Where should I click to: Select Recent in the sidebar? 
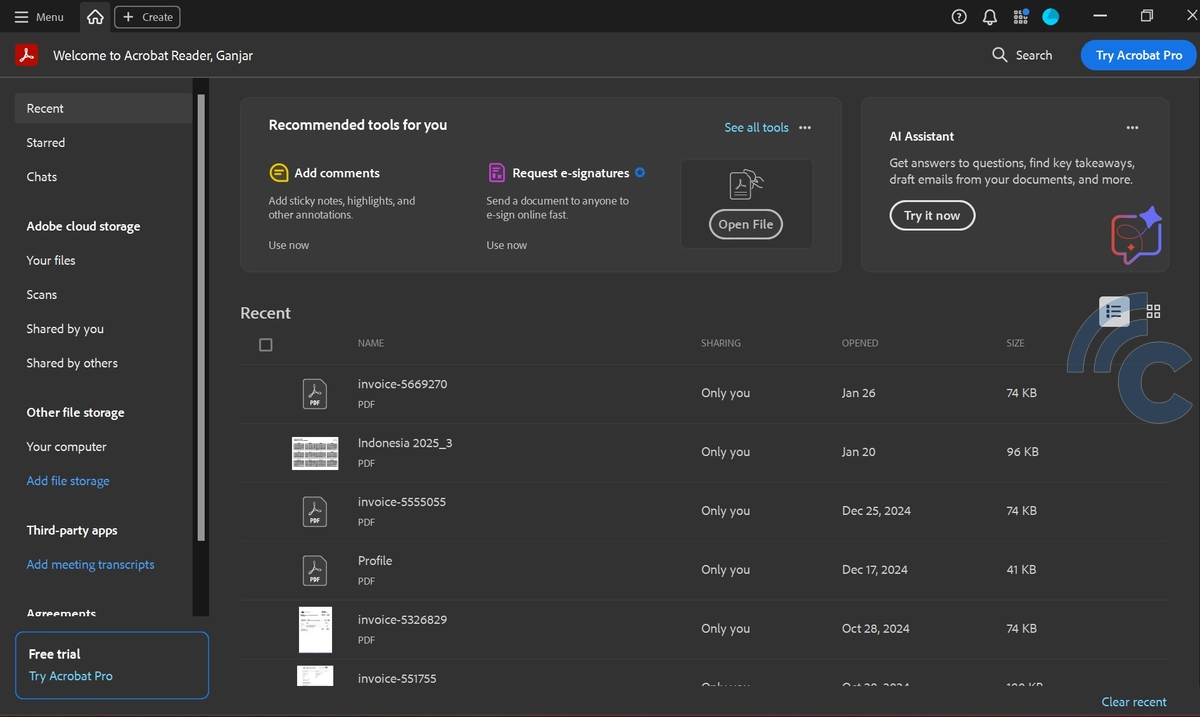tap(103, 108)
